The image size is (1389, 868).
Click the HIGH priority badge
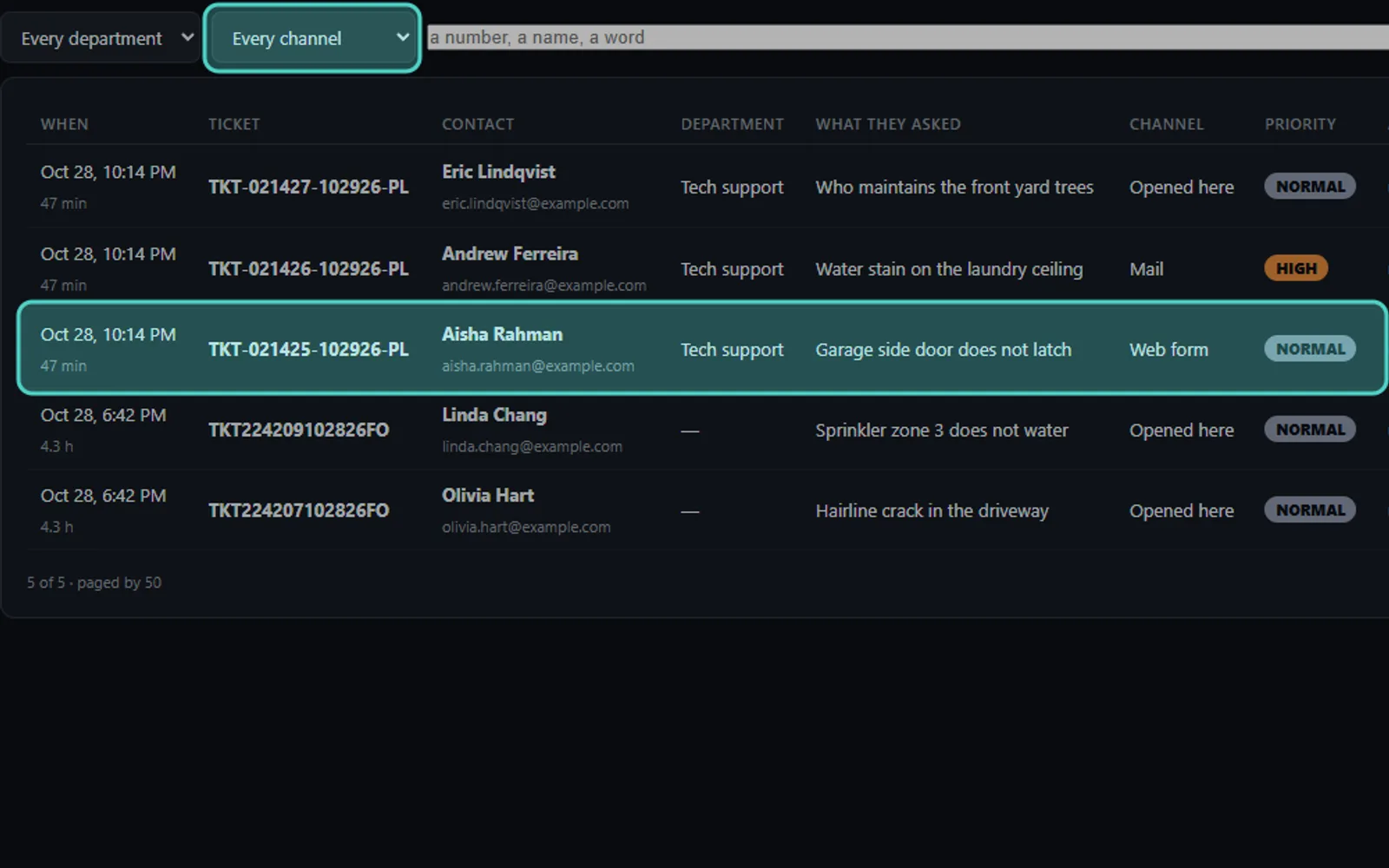pos(1296,268)
